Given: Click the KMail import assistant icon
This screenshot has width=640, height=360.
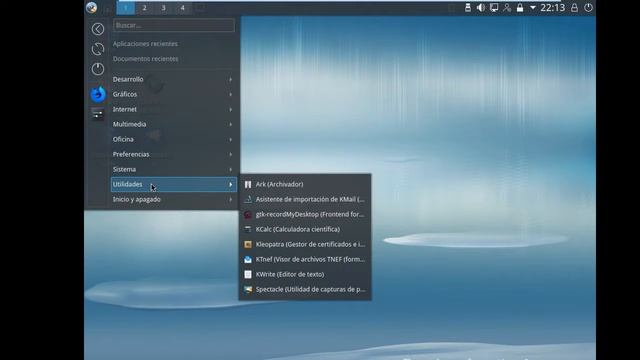Looking at the screenshot, I should click(x=248, y=199).
